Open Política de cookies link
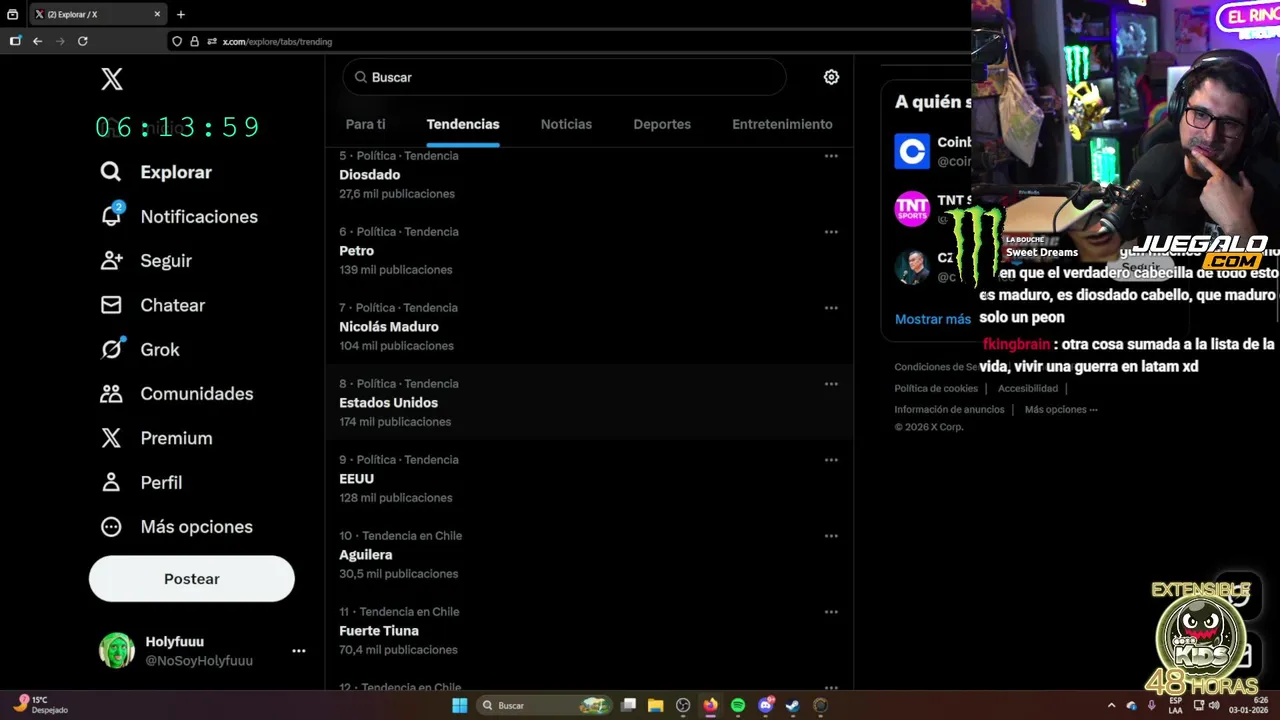Image resolution: width=1280 pixels, height=720 pixels. (x=936, y=388)
